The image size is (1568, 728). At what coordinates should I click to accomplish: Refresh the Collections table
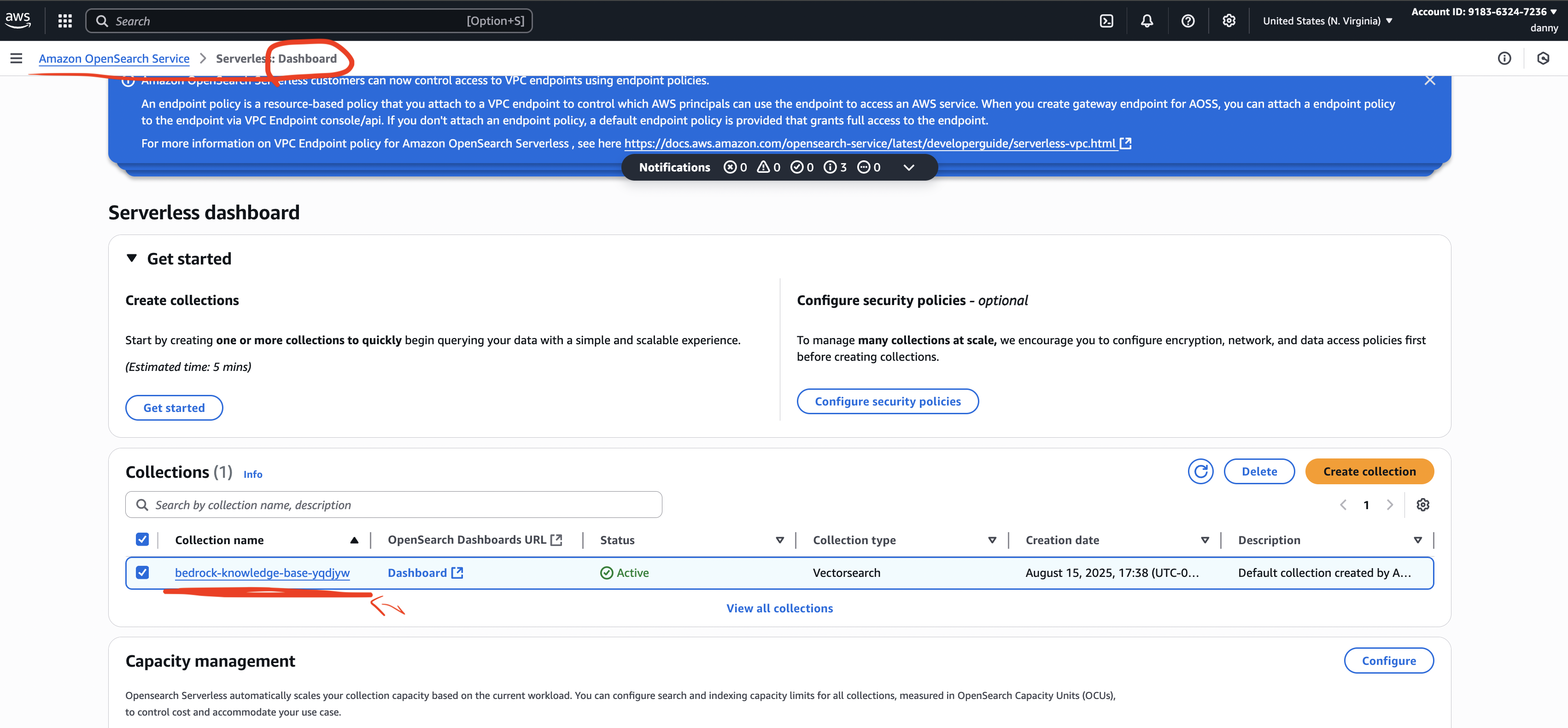1200,472
